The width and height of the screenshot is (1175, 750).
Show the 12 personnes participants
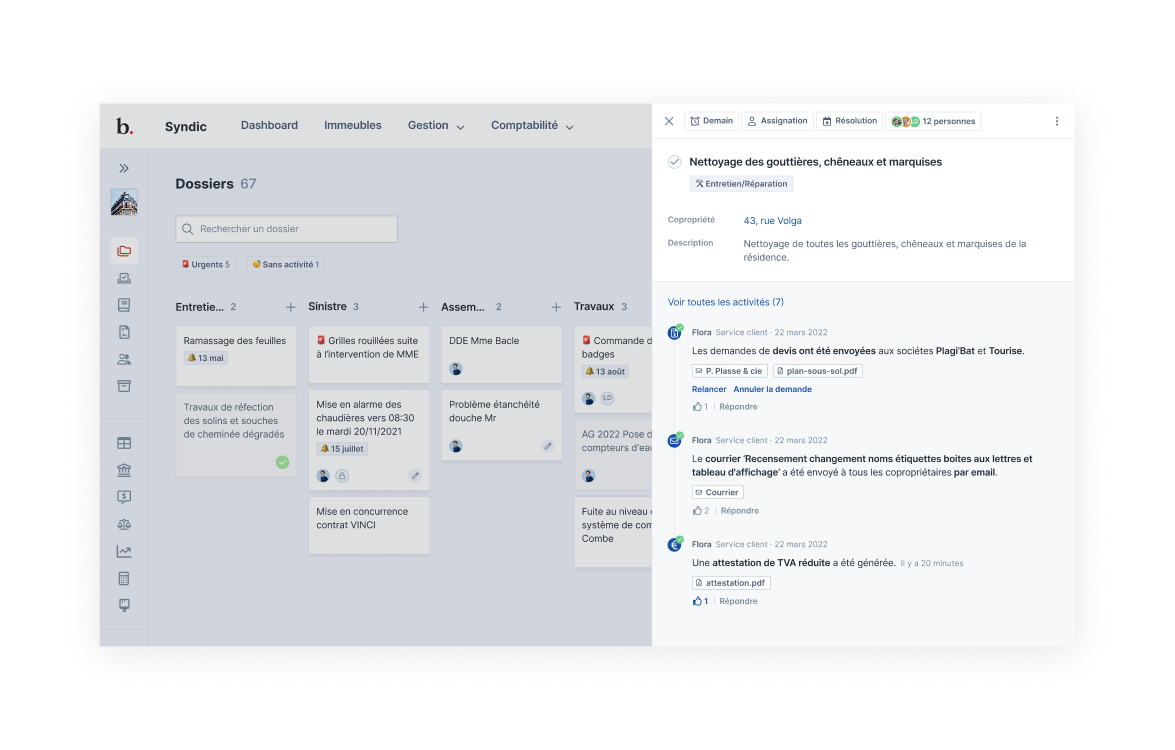point(933,121)
